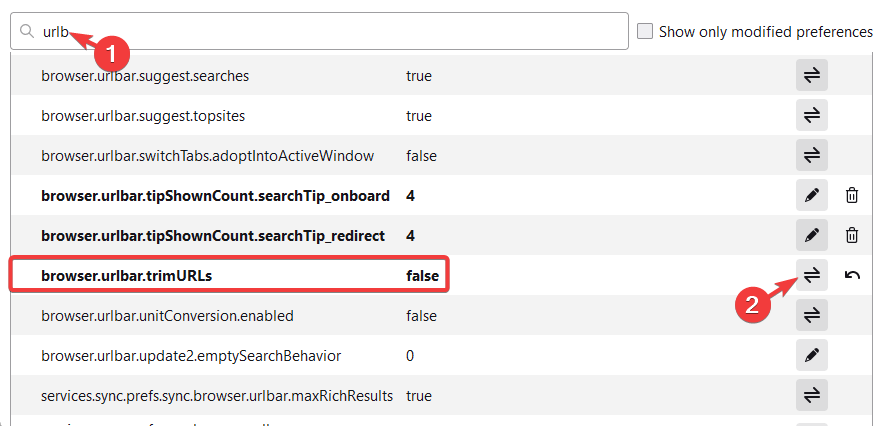877x426 pixels.
Task: Reset browser.urlbar.trimURLs to default
Action: 852,275
